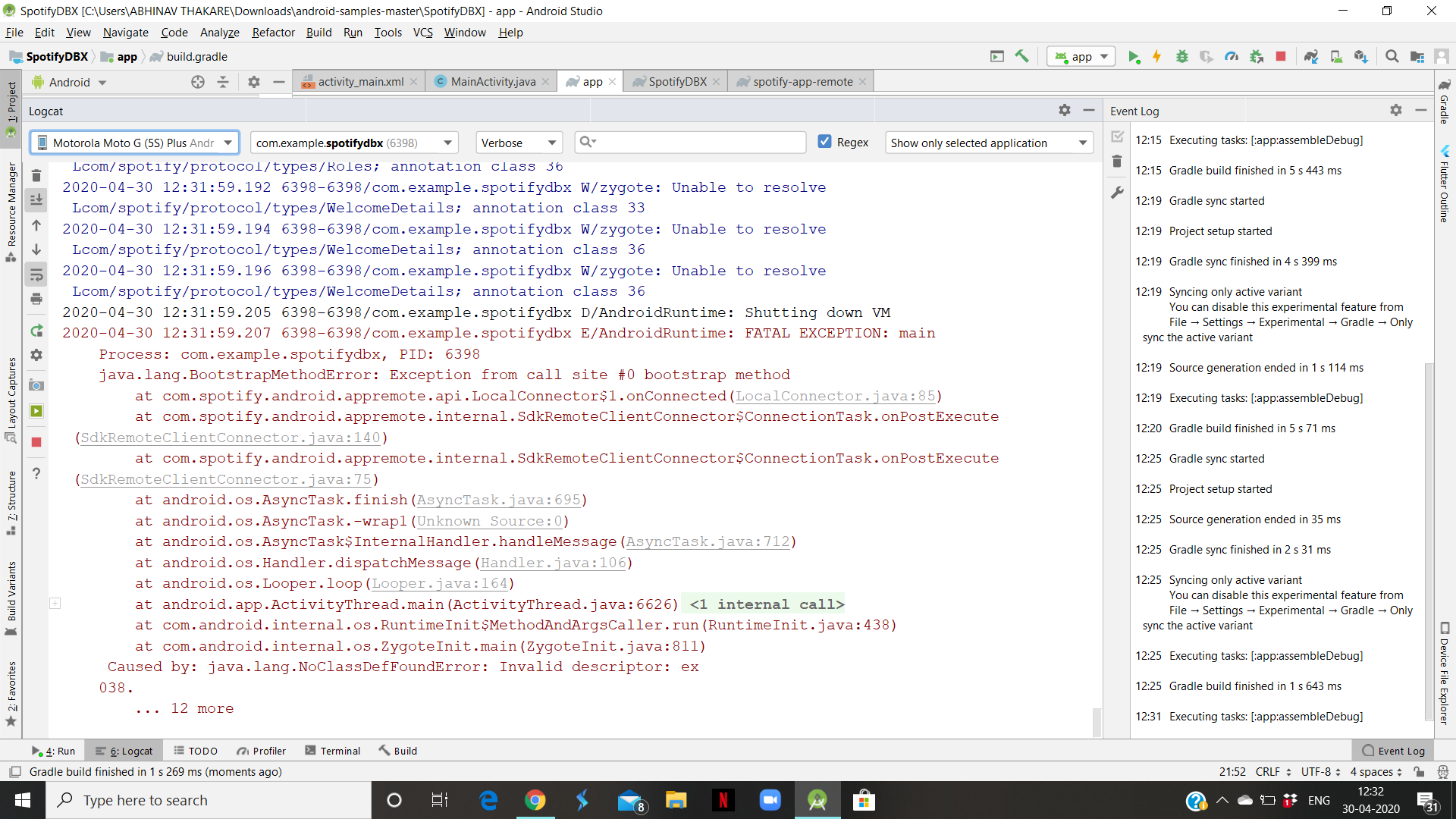Viewport: 1456px width, 819px height.
Task: Enable the Regex search option
Action: tap(824, 141)
